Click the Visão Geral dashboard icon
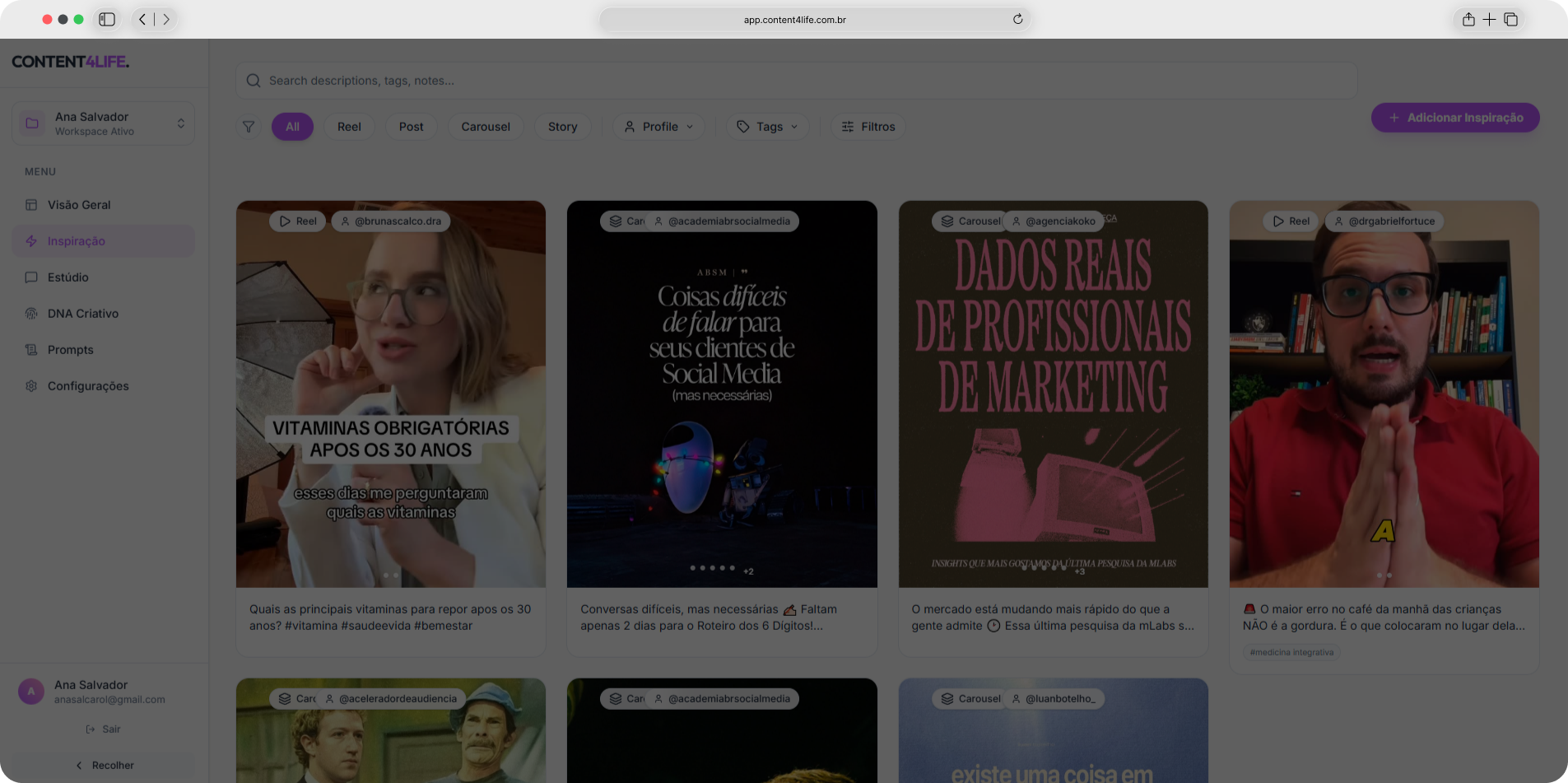1568x783 pixels. (31, 205)
